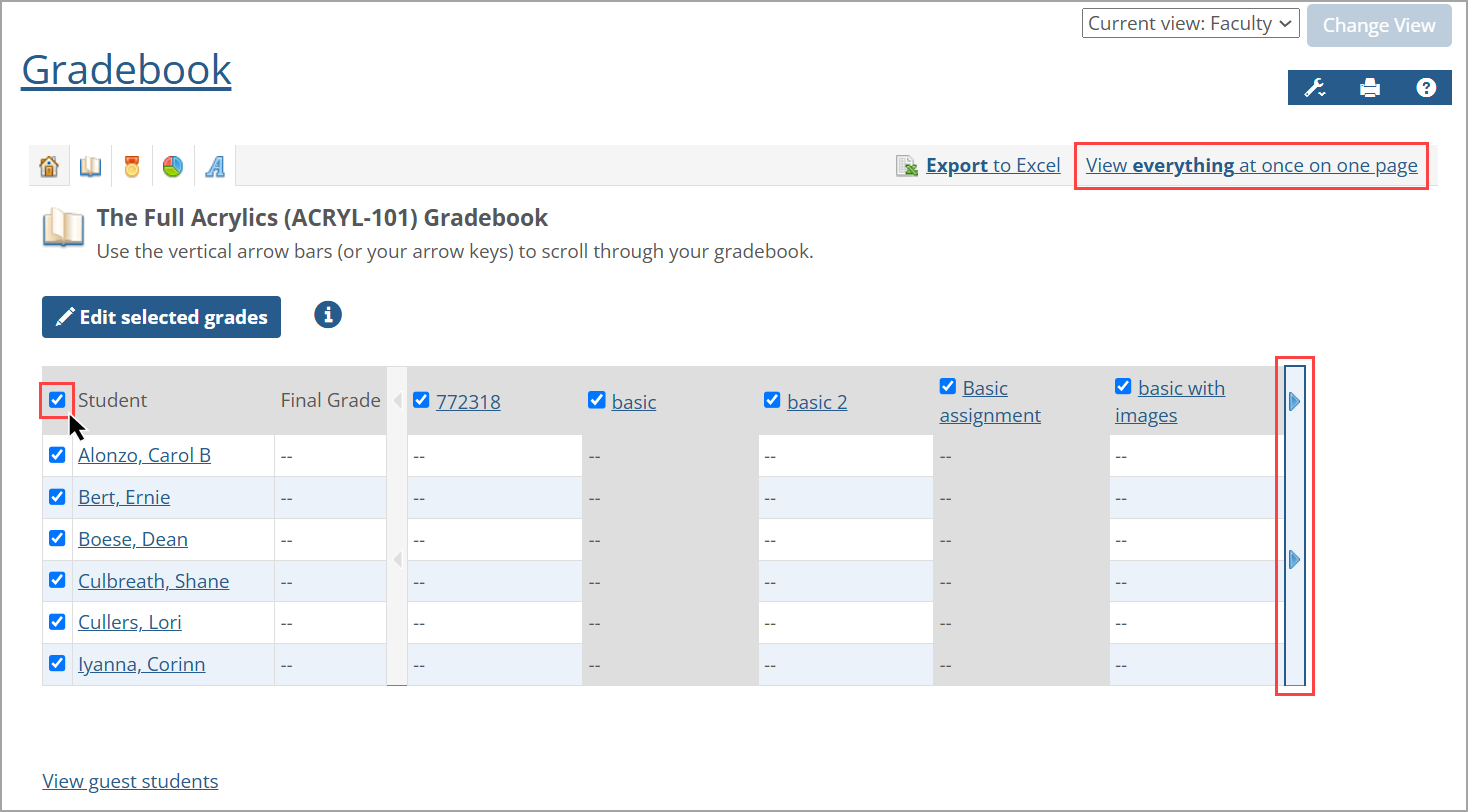Click View everything at once on one page
1468x812 pixels.
point(1250,165)
